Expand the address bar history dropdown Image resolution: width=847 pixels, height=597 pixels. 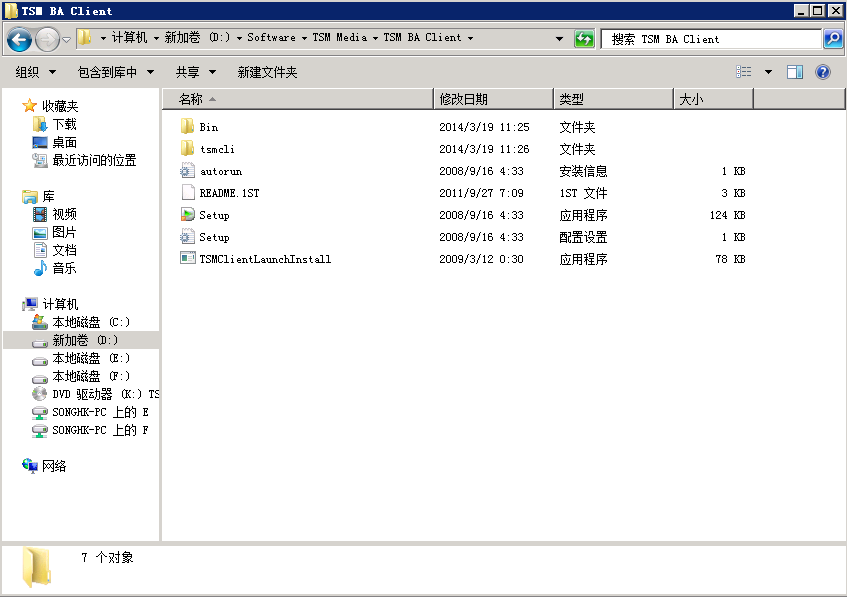(560, 39)
